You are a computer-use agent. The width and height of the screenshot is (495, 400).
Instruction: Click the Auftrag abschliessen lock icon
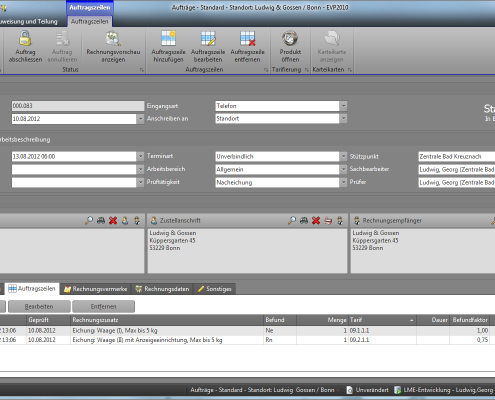coord(25,39)
